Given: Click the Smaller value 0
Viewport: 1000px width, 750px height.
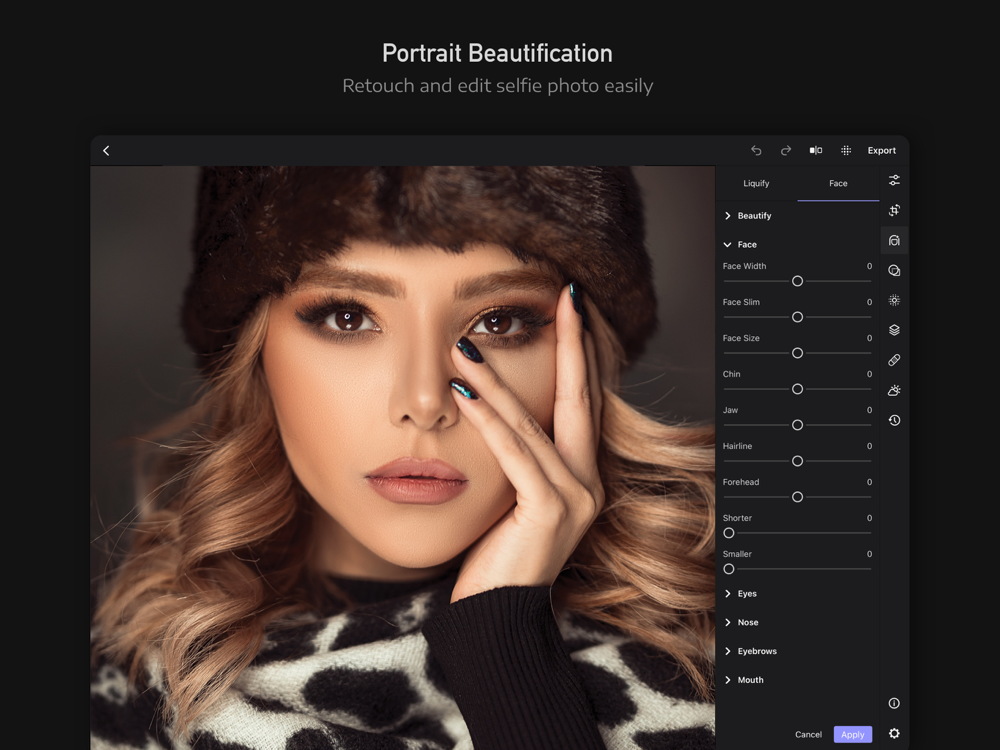Looking at the screenshot, I should pyautogui.click(x=869, y=554).
